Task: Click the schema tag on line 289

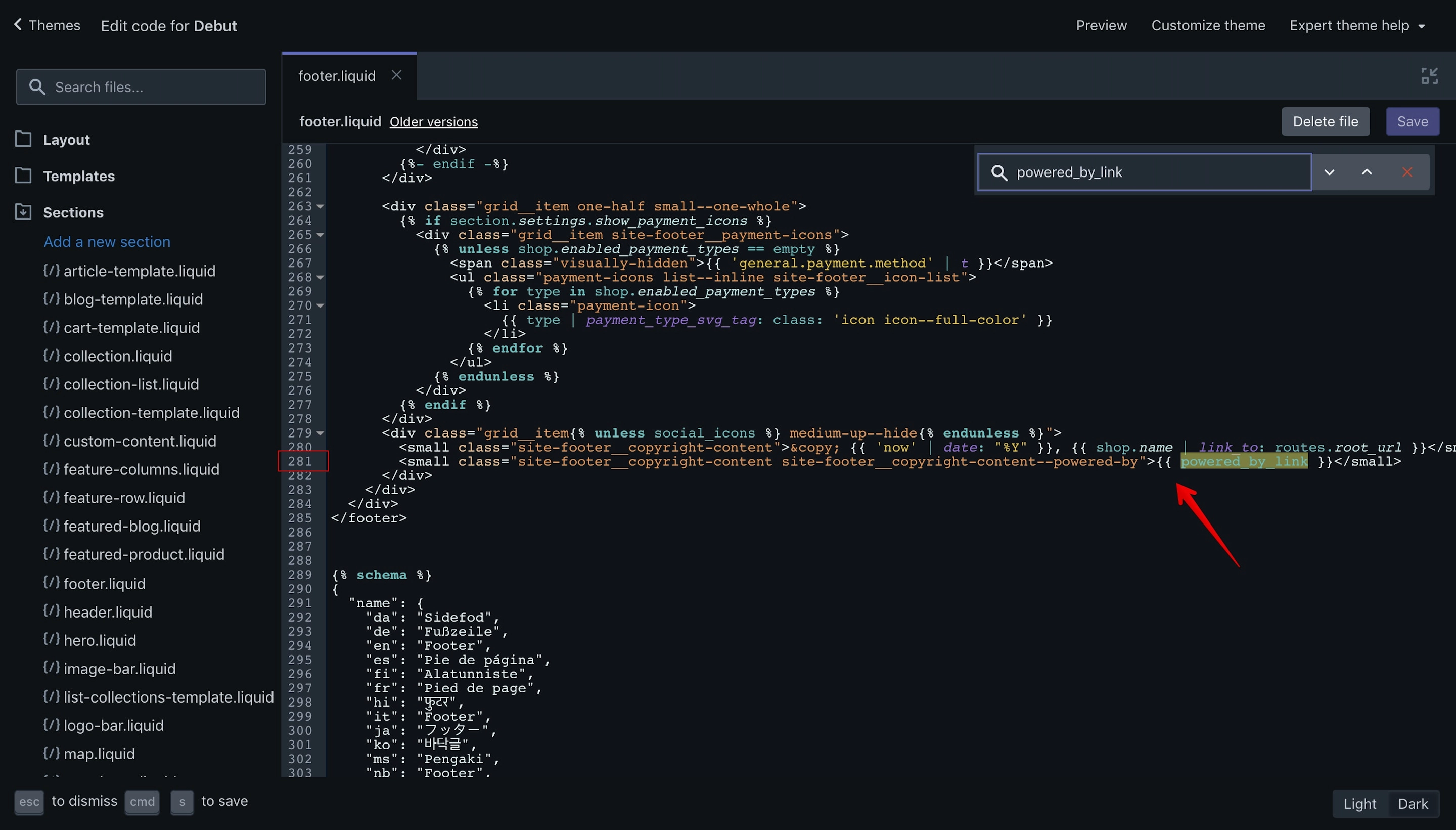Action: point(382,575)
